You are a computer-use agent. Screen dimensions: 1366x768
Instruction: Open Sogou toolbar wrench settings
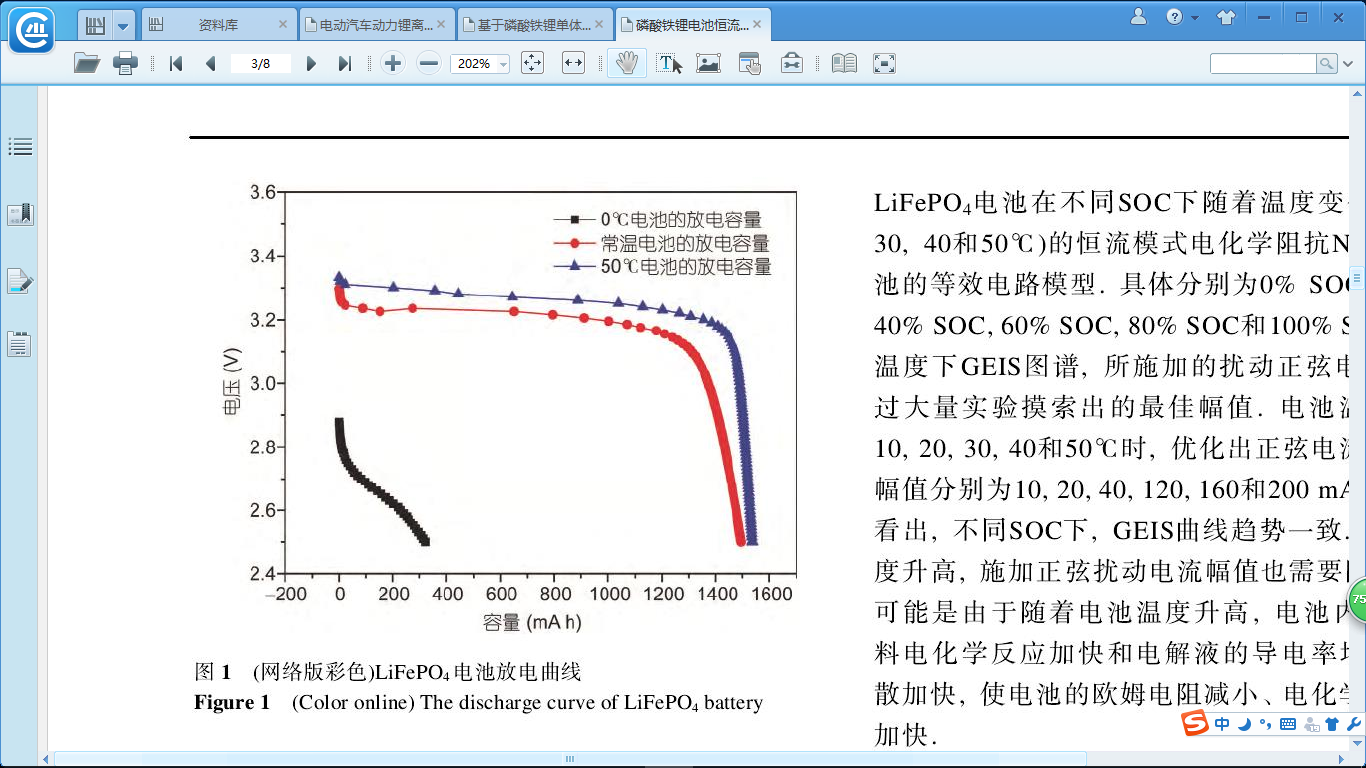(1354, 724)
